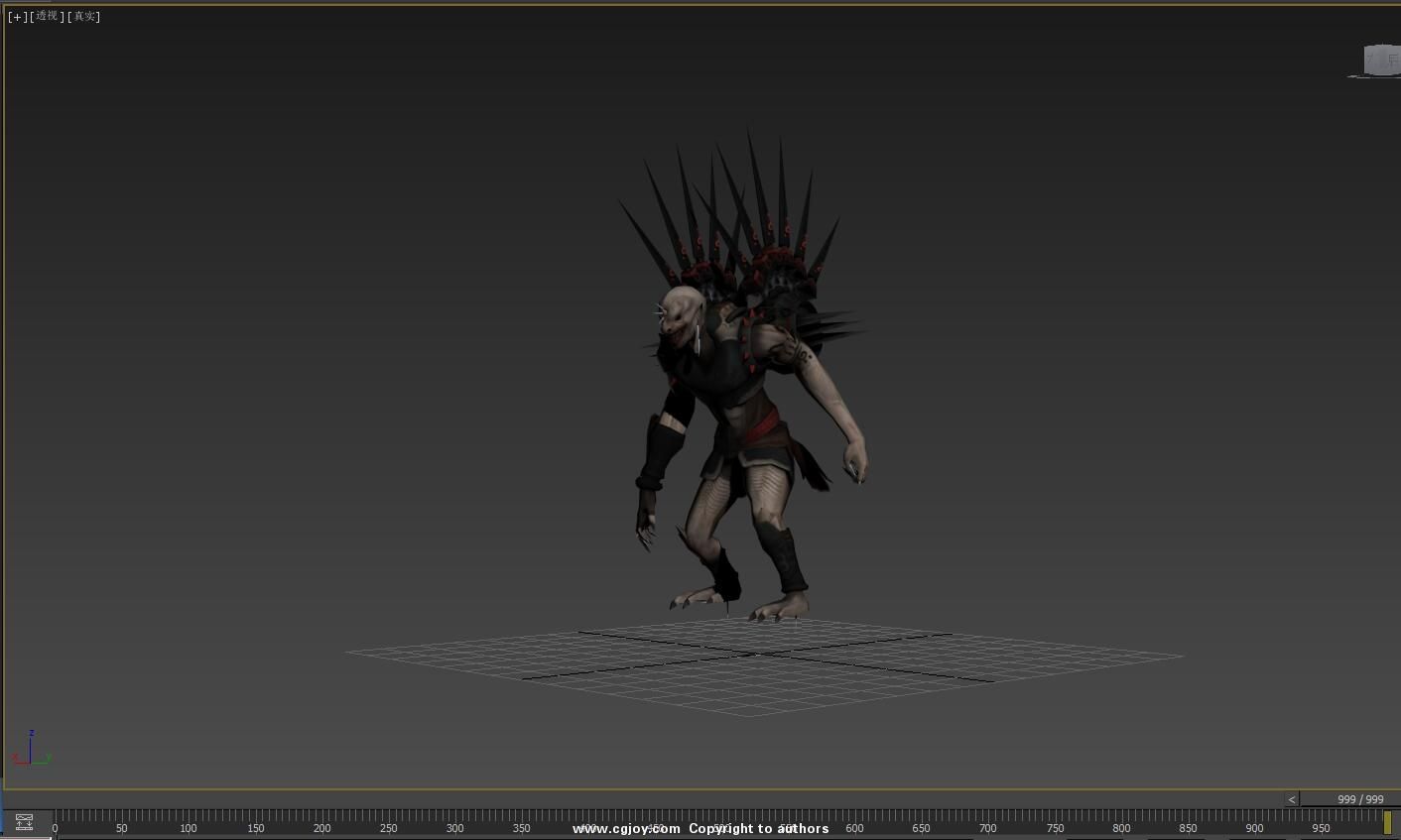Click frame 0 on the track bar

click(x=56, y=828)
